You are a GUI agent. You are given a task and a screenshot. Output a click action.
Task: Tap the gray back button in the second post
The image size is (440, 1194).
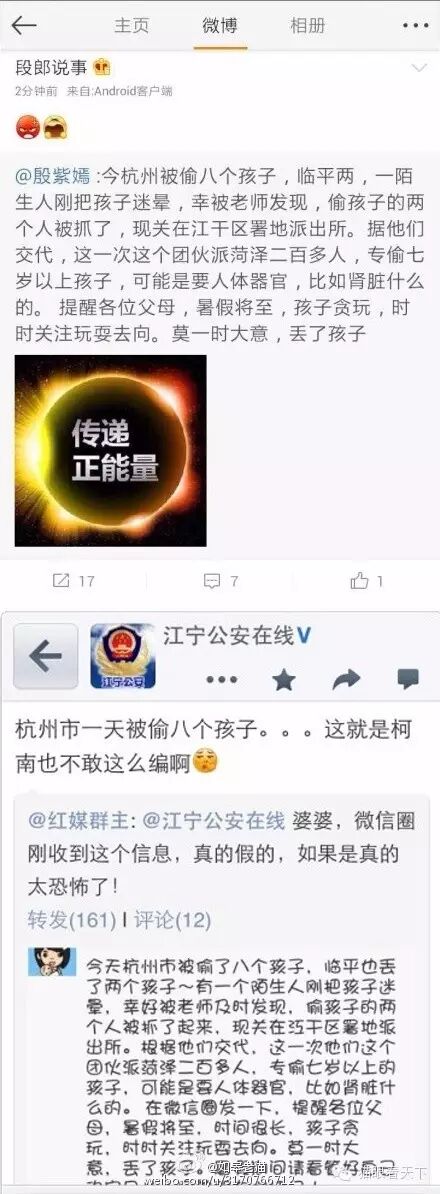click(x=45, y=656)
